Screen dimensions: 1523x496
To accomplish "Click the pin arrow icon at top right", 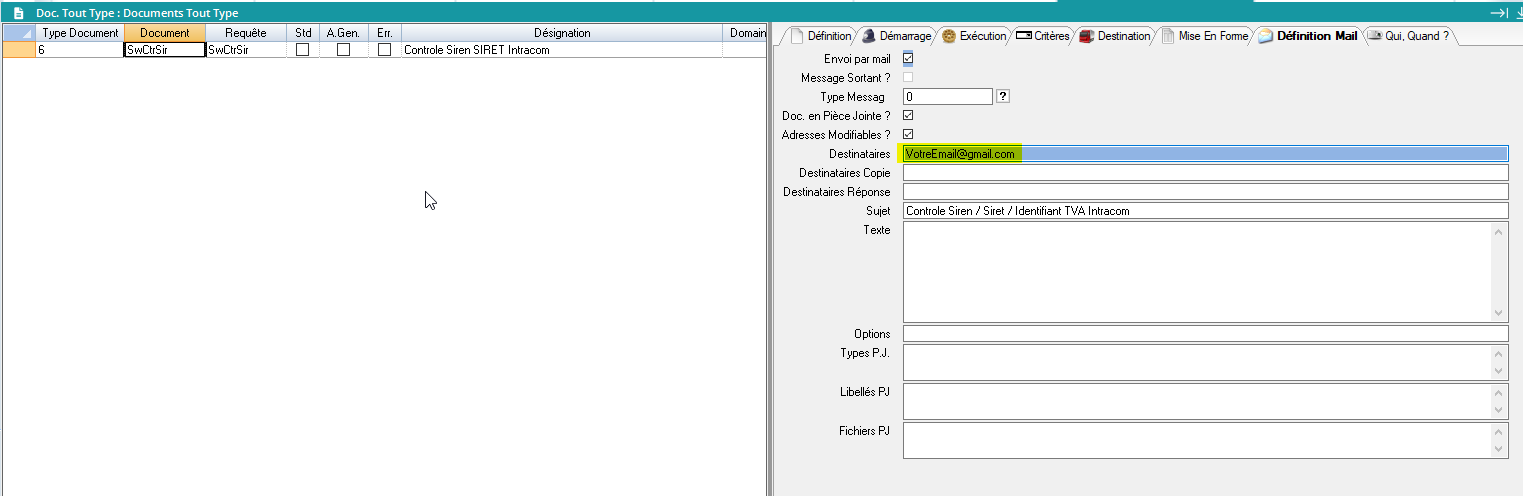I will pos(1498,13).
